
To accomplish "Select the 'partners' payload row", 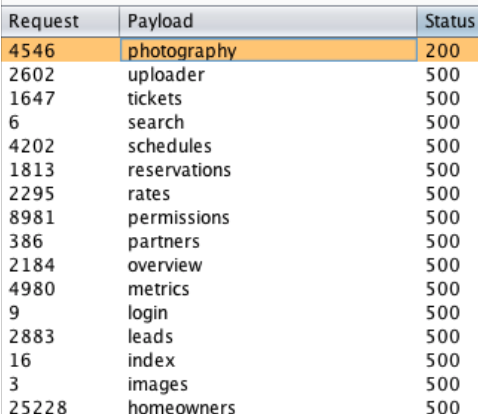I will tap(240, 242).
